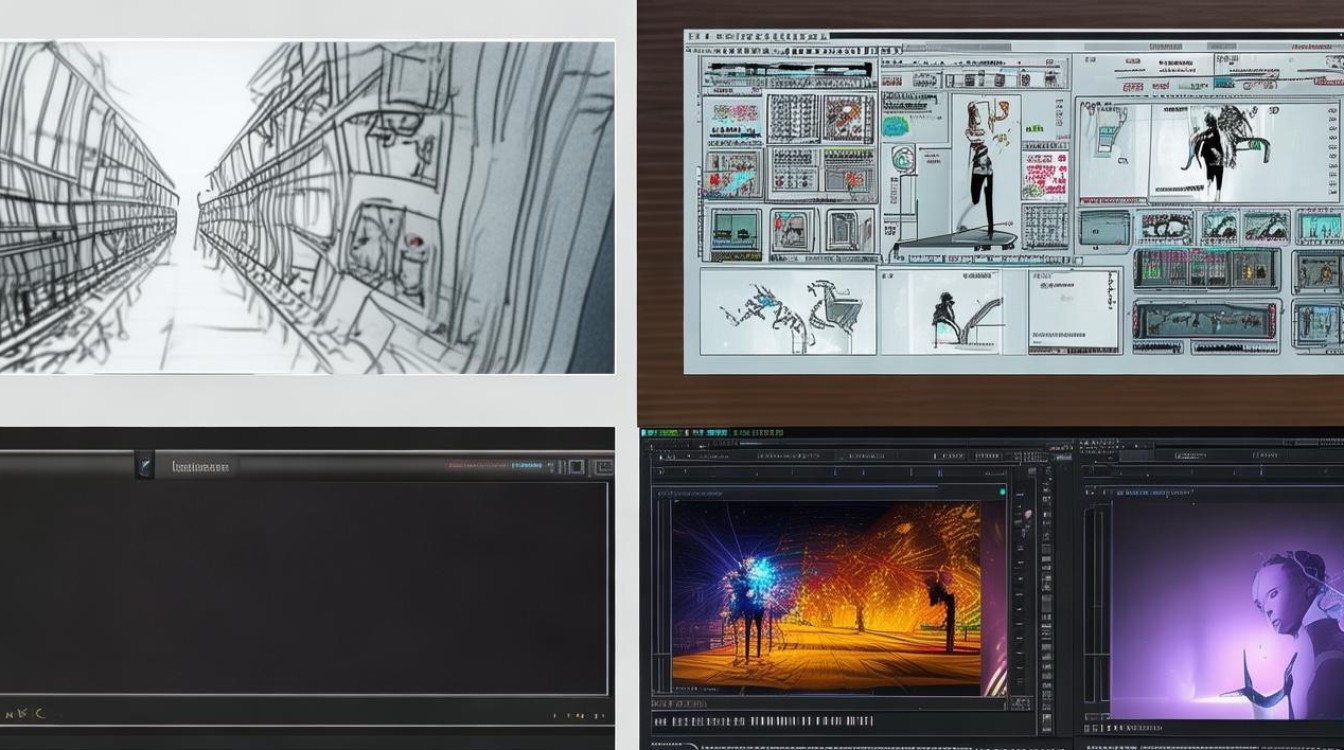
Task: Select the tab beside the blue-streak icon
Action: point(200,466)
